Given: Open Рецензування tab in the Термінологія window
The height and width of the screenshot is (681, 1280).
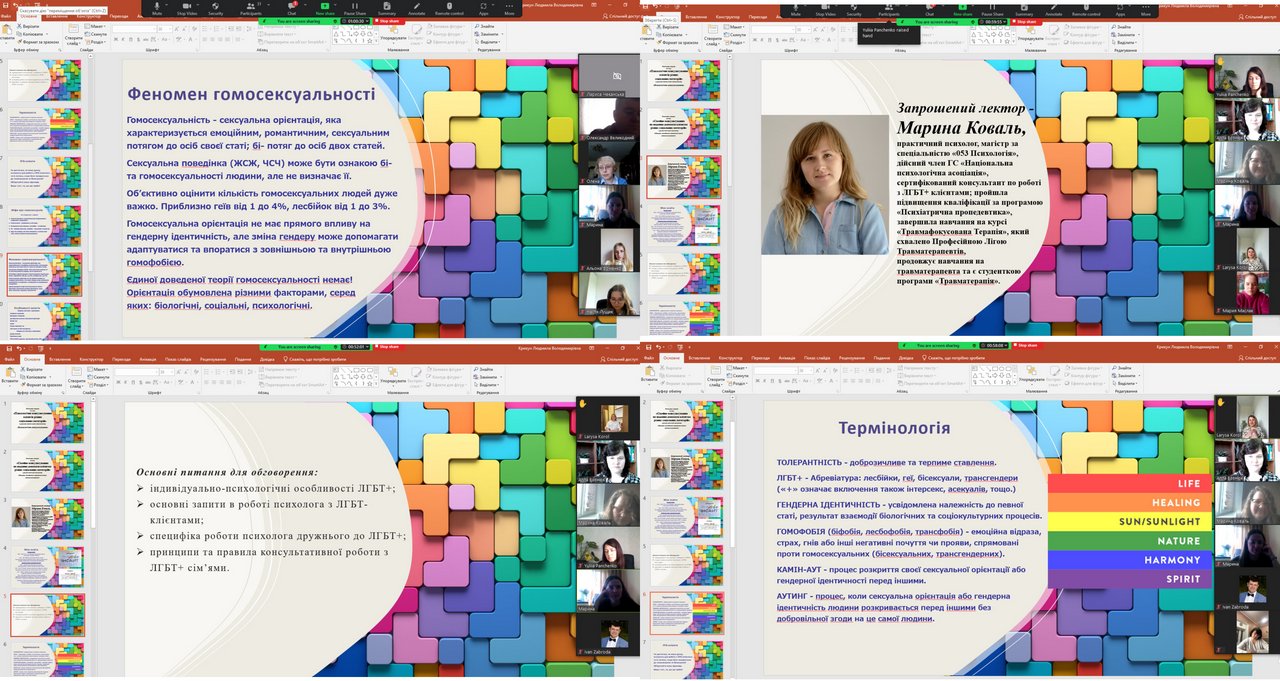Looking at the screenshot, I should point(852,358).
